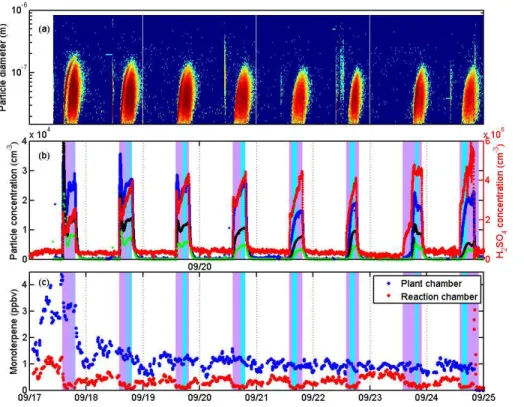This screenshot has height=407, width=524.
Task: Click the '09/19' date tick label
Action: [143, 398]
